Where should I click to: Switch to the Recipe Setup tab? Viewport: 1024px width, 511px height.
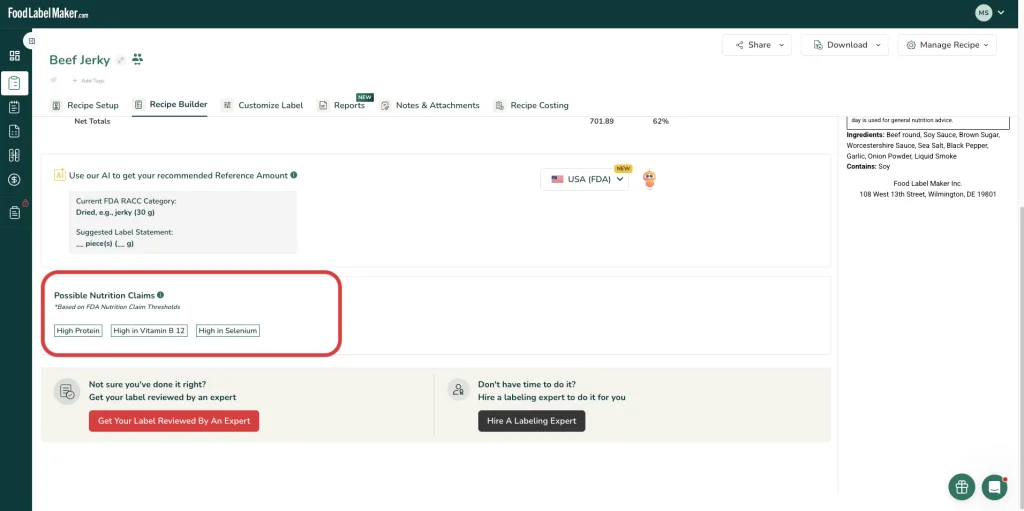click(x=84, y=105)
